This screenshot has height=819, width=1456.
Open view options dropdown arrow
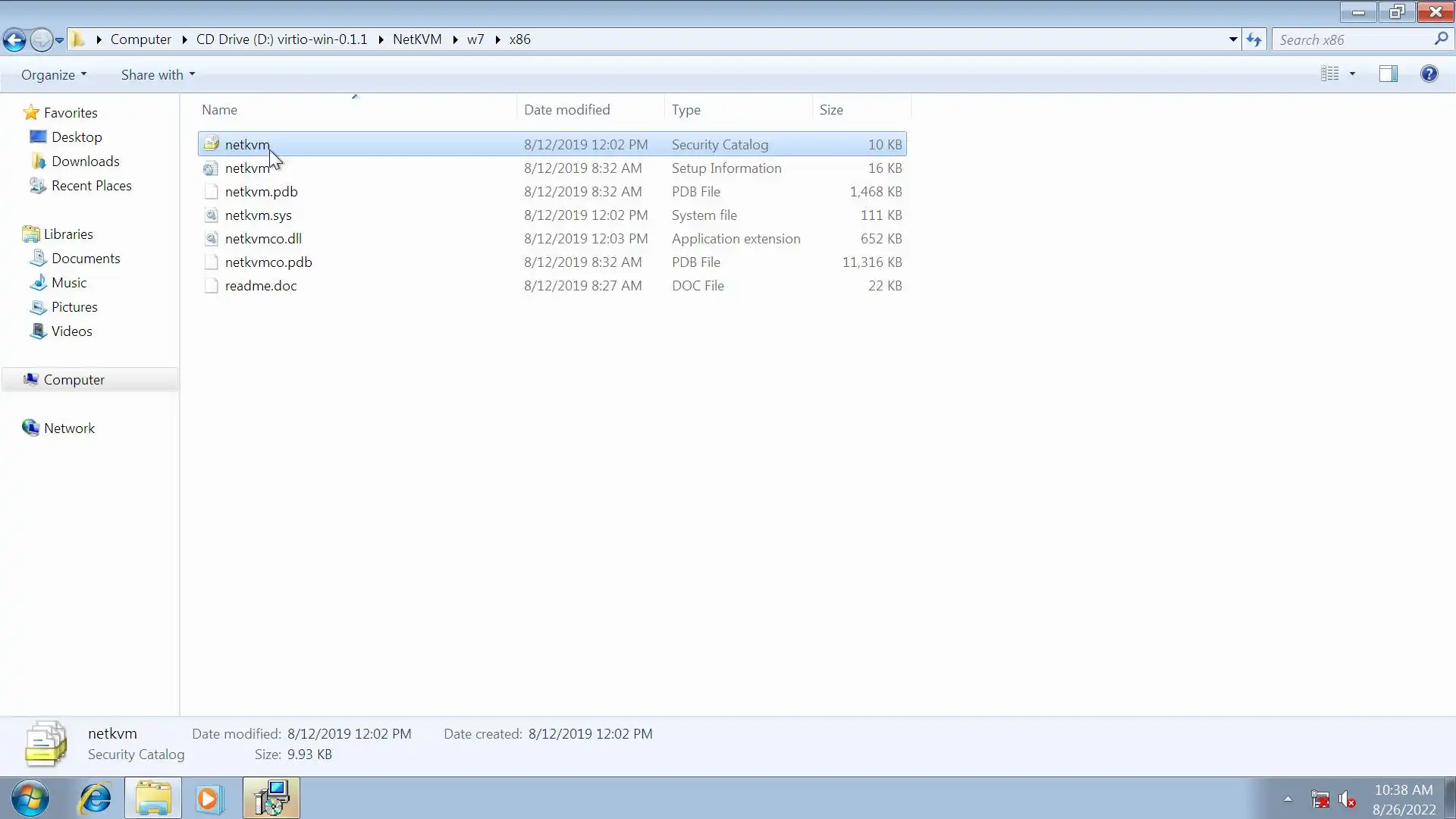pyautogui.click(x=1352, y=74)
